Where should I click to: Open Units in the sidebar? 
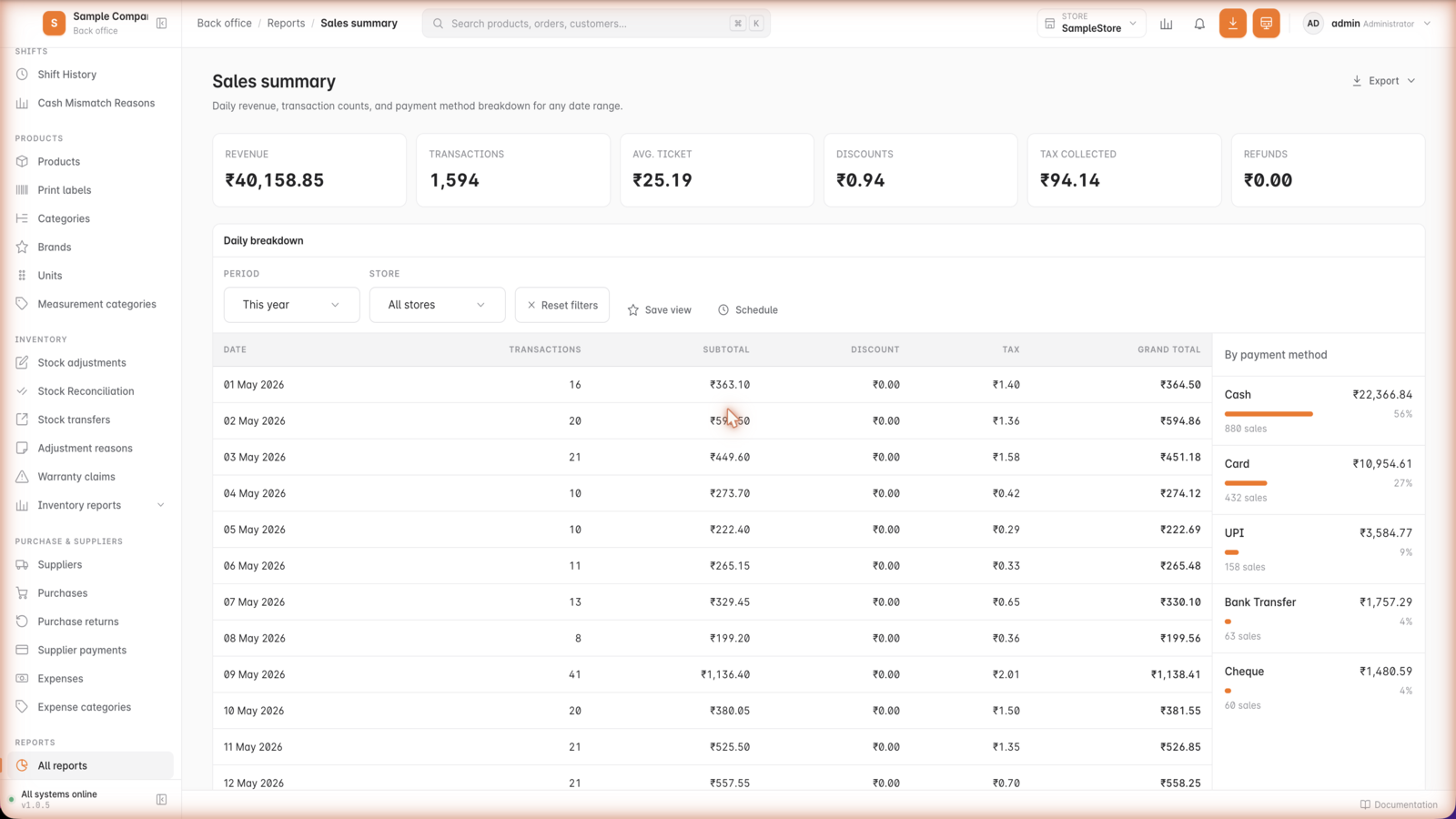(50, 276)
